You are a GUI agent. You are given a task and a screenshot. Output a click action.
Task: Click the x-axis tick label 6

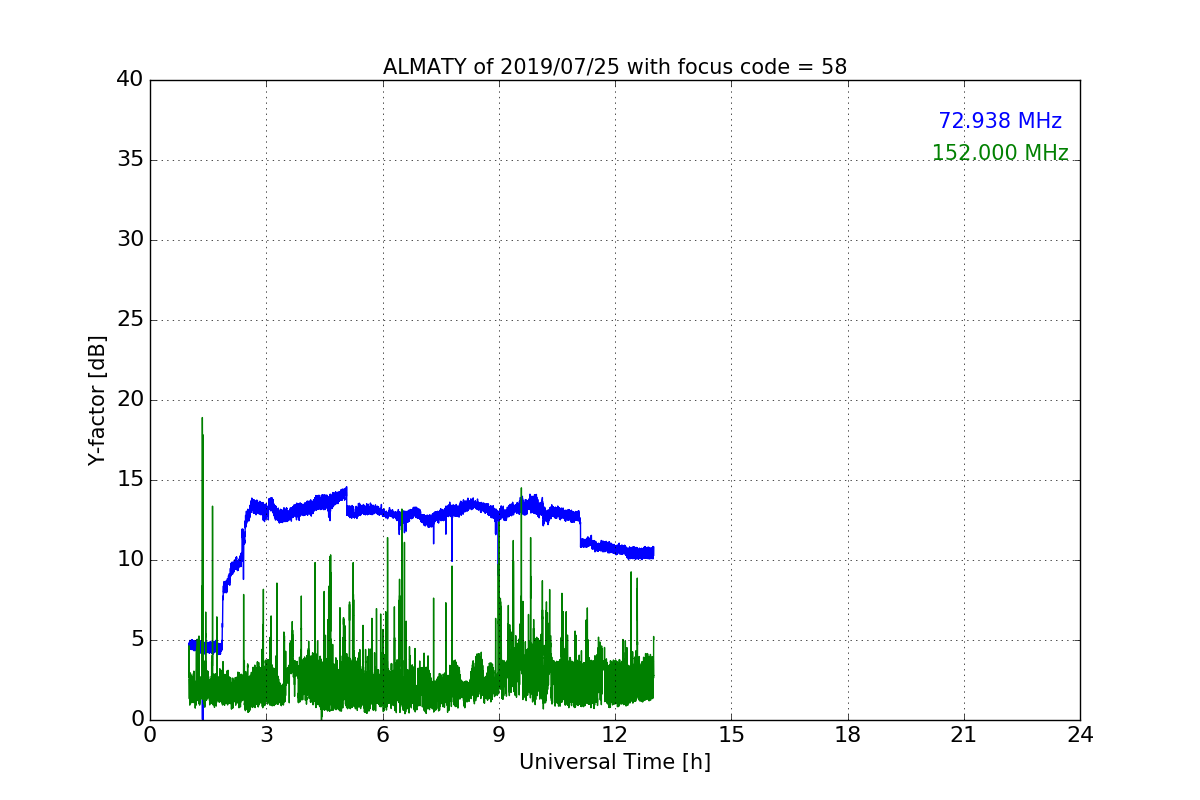(x=383, y=735)
